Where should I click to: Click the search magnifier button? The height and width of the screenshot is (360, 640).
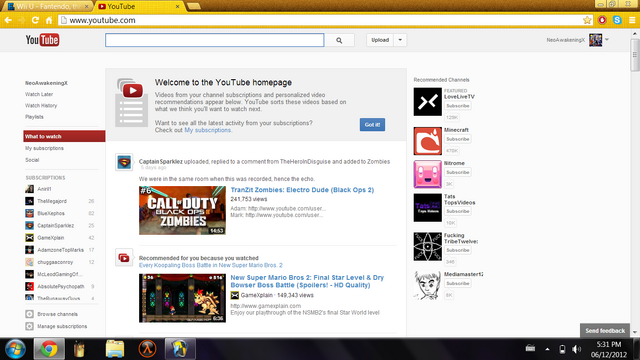[x=339, y=40]
